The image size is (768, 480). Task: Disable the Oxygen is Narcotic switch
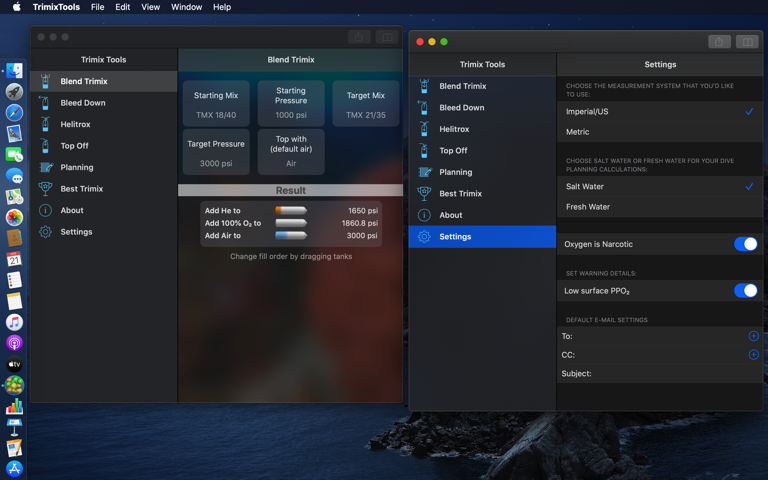pyautogui.click(x=745, y=244)
